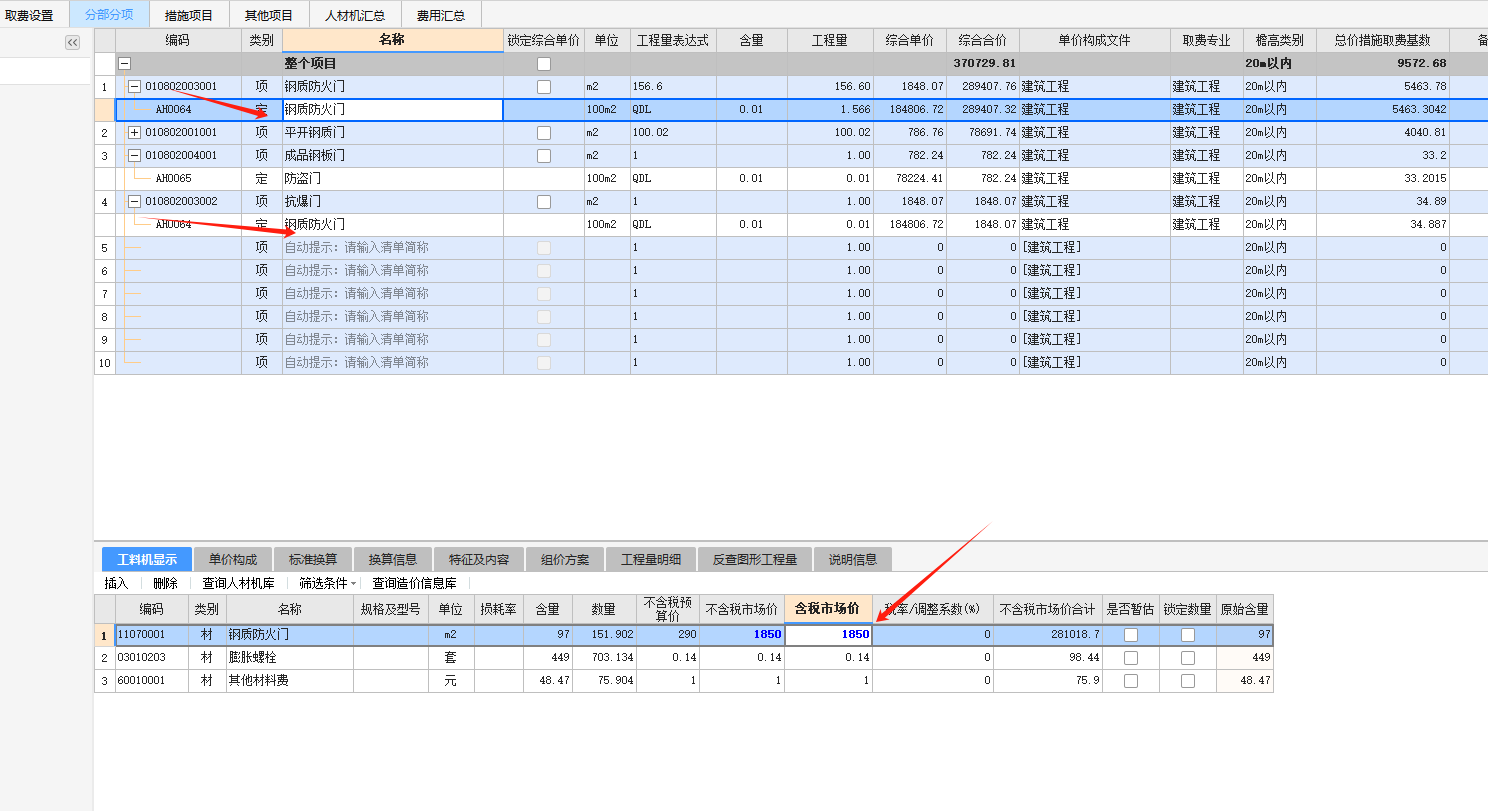The width and height of the screenshot is (1488, 811).
Task: Click the 综合合价 column header
Action: click(x=982, y=41)
